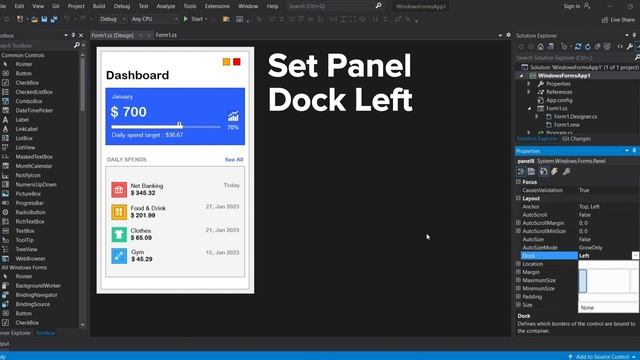This screenshot has height=360, width=640.
Task: Click the Property Pages key icon
Action: (566, 171)
